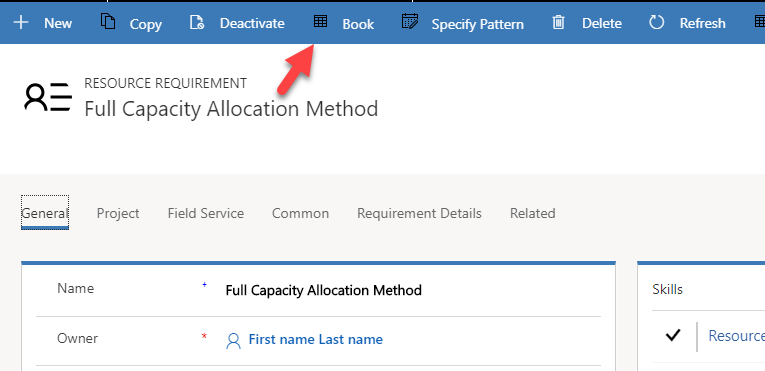Click the Book command label
Viewport: 765px width, 371px height.
[x=358, y=24]
